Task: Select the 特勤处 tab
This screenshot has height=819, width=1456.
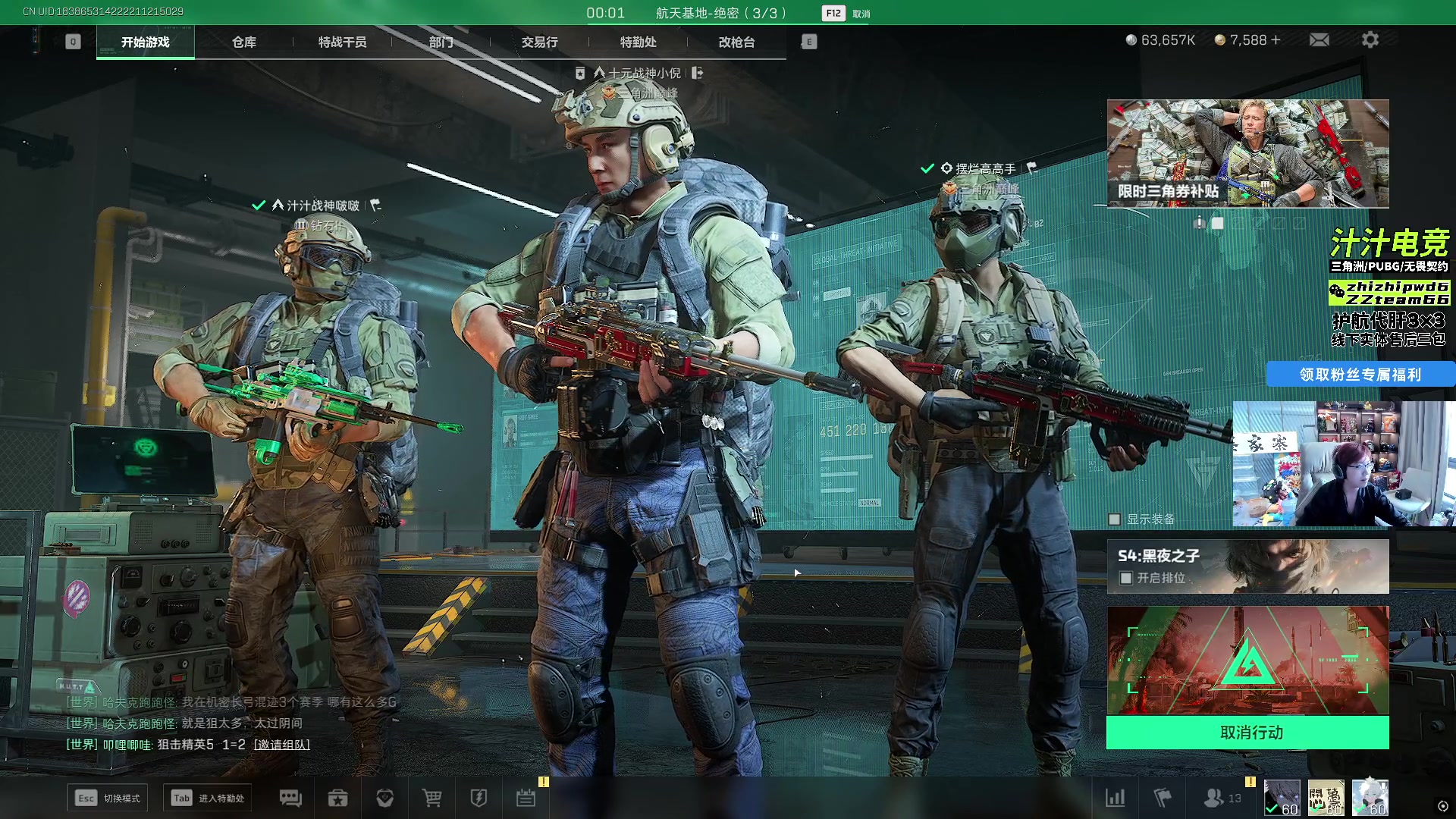Action: tap(638, 42)
